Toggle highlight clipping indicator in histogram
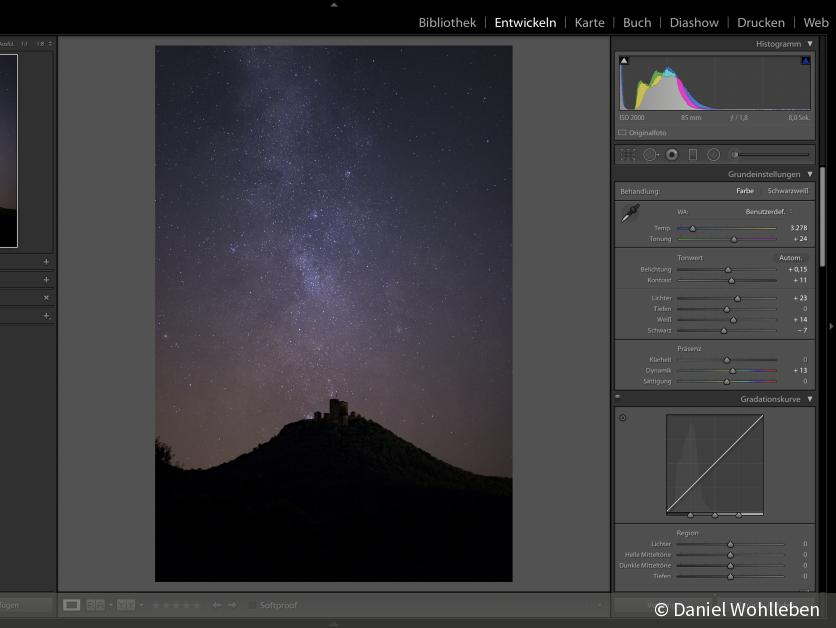This screenshot has height=628, width=836. 806,60
